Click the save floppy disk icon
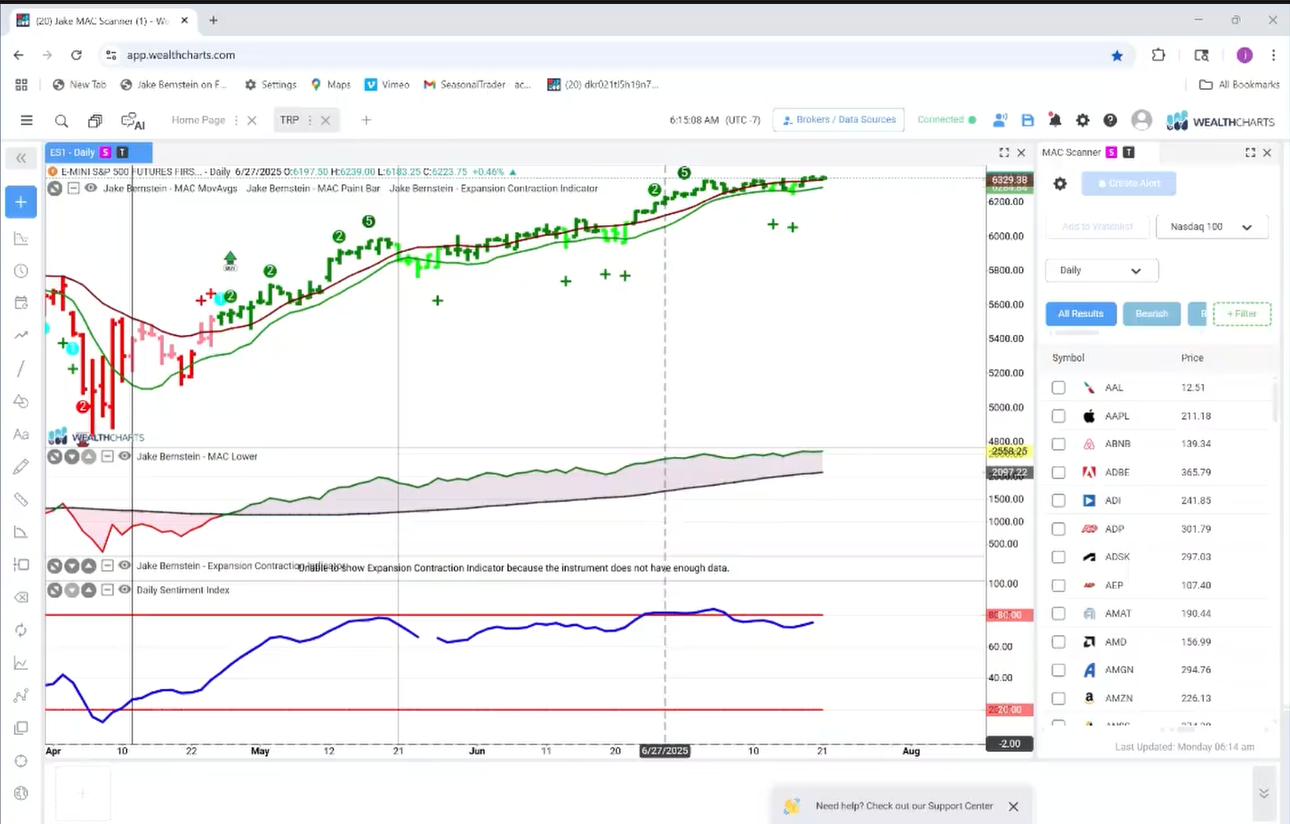Viewport: 1290px width, 824px height. pyautogui.click(x=1027, y=120)
